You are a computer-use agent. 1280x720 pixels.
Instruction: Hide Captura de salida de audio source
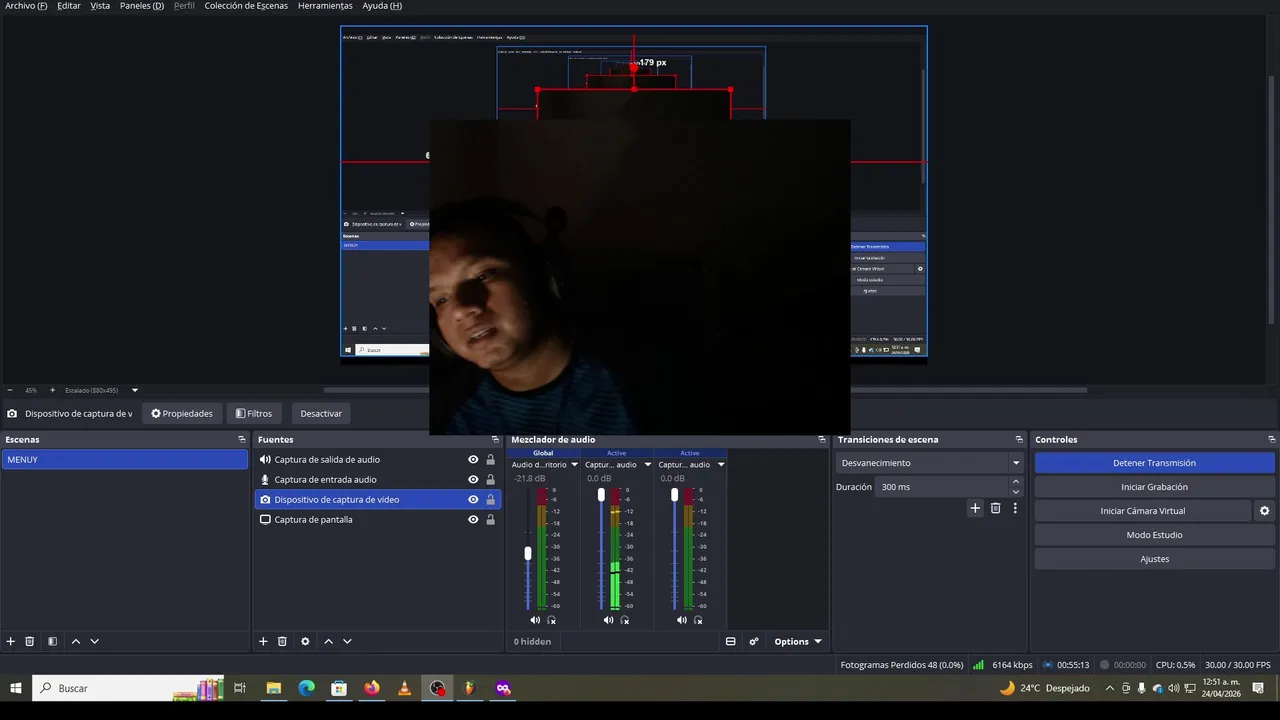tap(473, 460)
